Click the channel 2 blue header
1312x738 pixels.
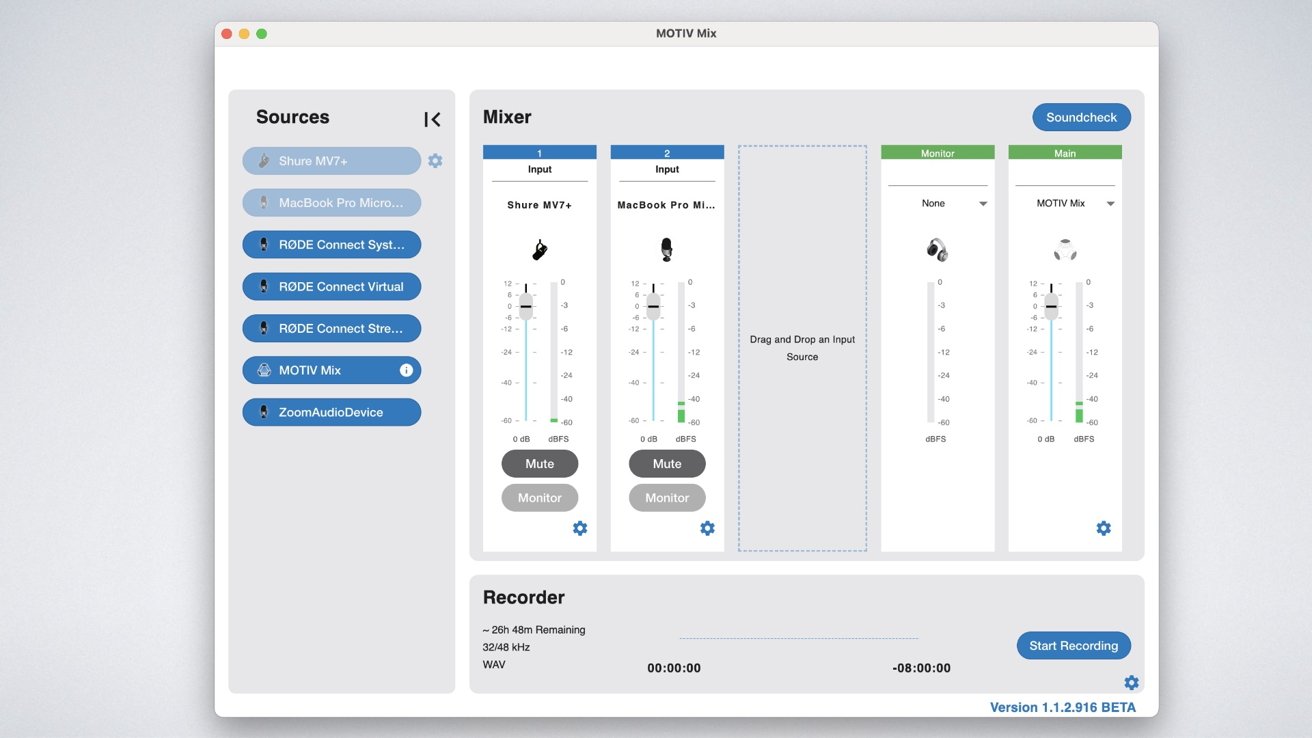[667, 153]
